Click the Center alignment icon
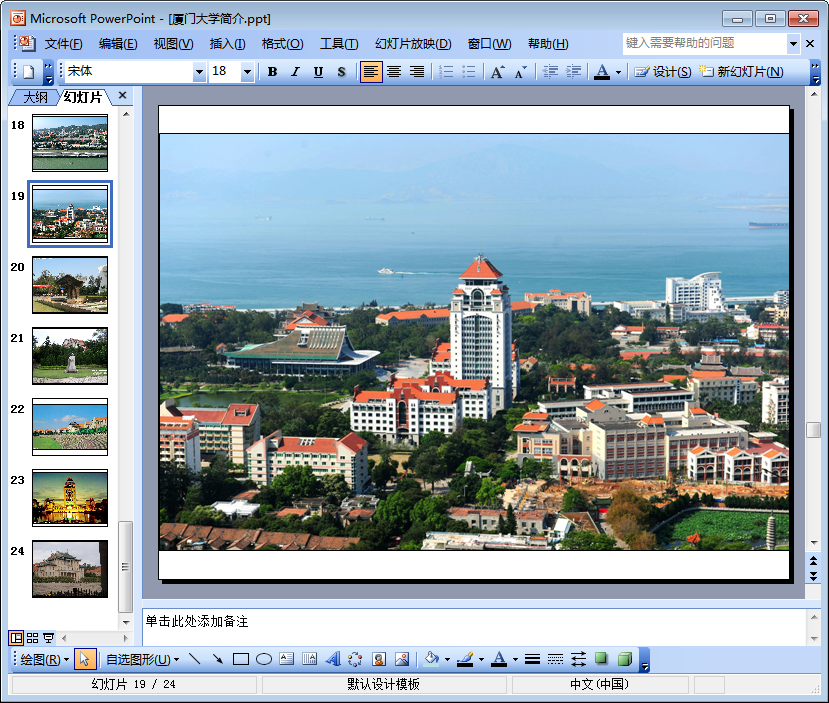Image resolution: width=829 pixels, height=703 pixels. (x=394, y=72)
